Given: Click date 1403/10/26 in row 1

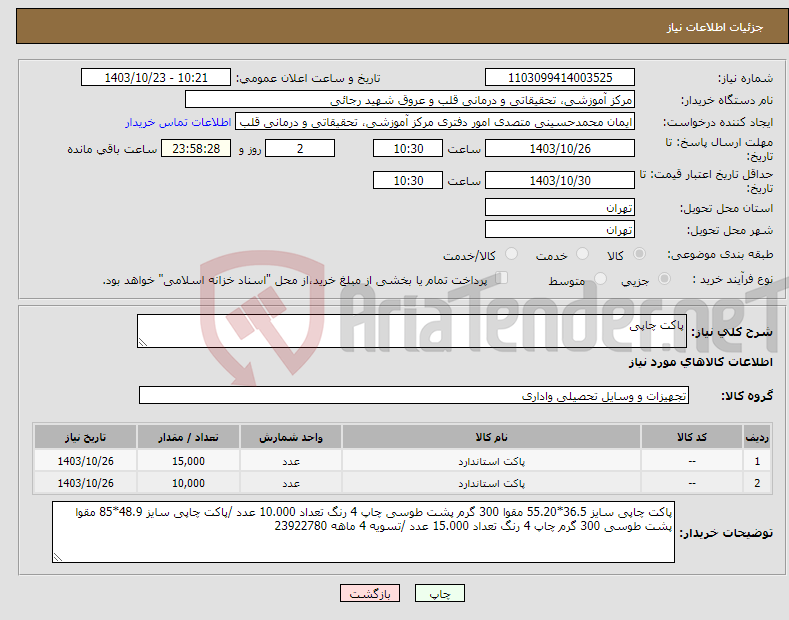Looking at the screenshot, I should click(86, 461).
